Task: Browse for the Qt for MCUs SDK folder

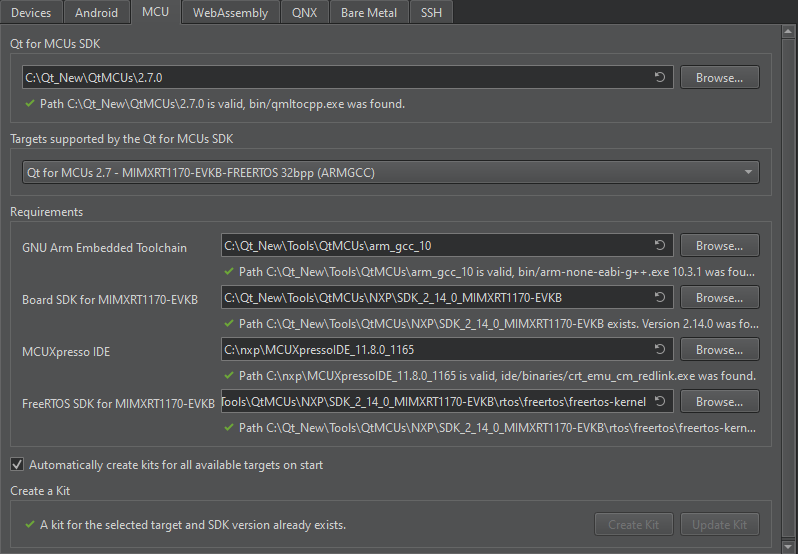Action: click(x=719, y=78)
